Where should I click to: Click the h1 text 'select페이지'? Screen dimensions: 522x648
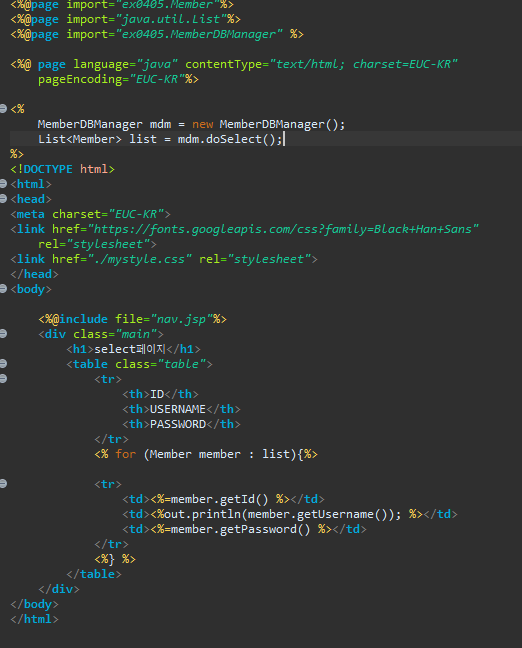click(130, 349)
